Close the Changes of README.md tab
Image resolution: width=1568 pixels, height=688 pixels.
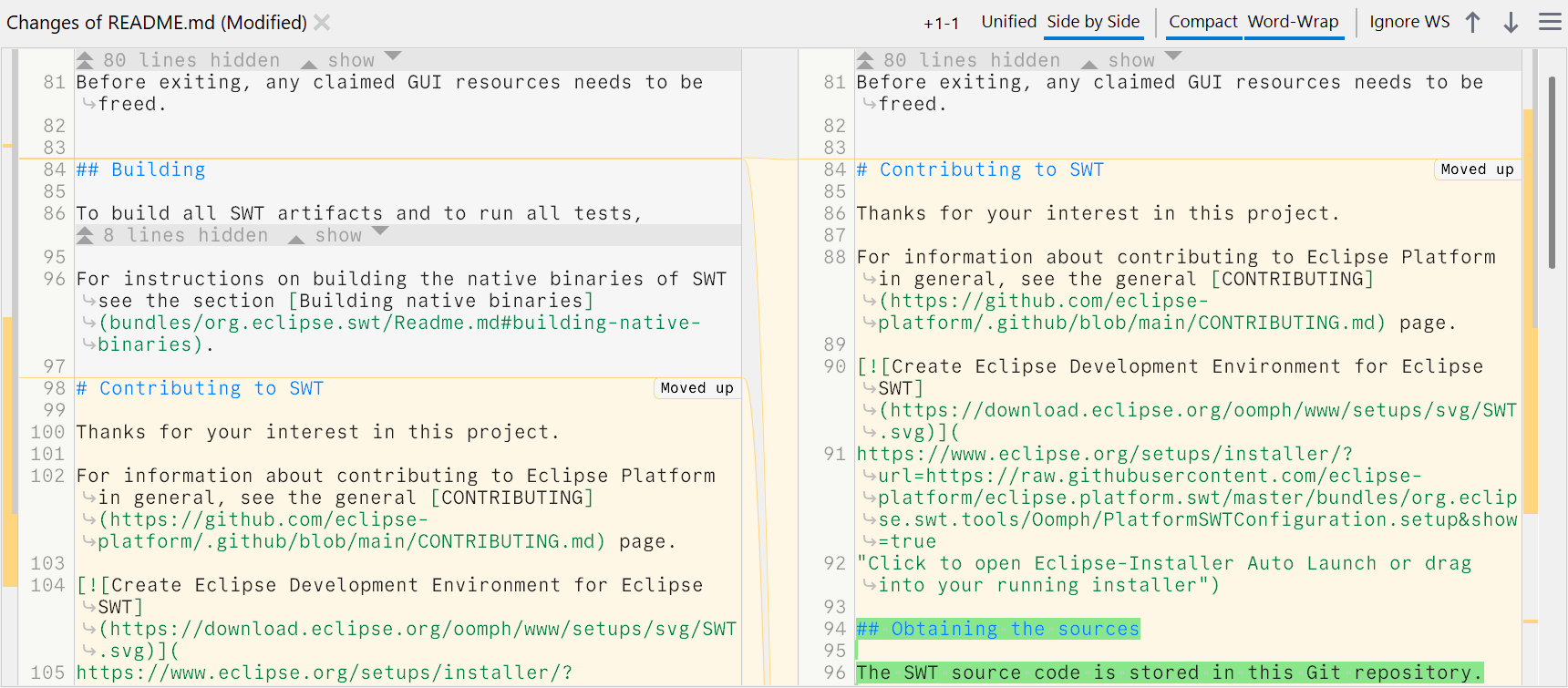point(322,22)
